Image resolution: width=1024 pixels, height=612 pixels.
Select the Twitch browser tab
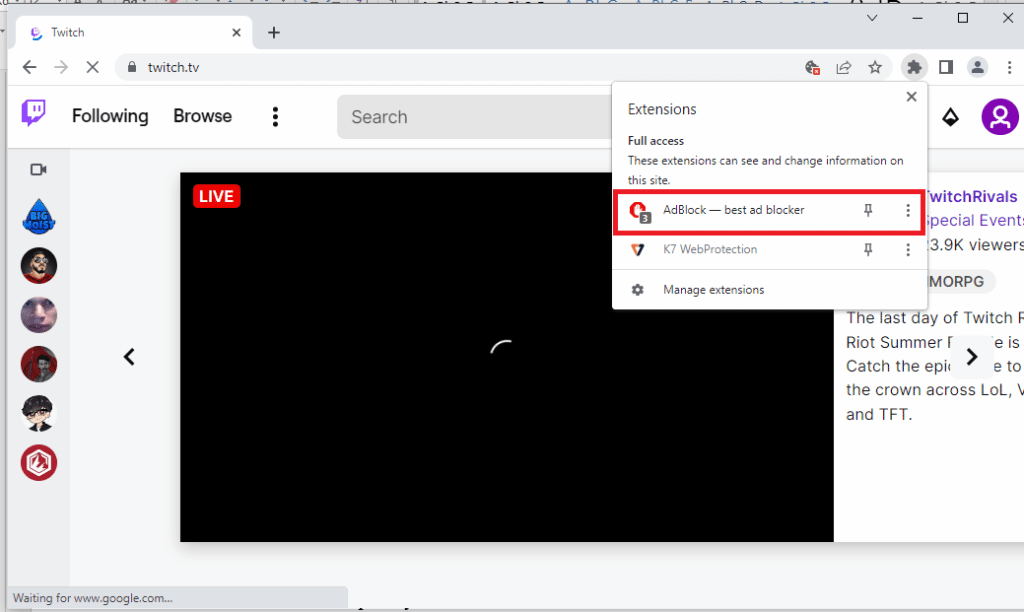pyautogui.click(x=133, y=33)
